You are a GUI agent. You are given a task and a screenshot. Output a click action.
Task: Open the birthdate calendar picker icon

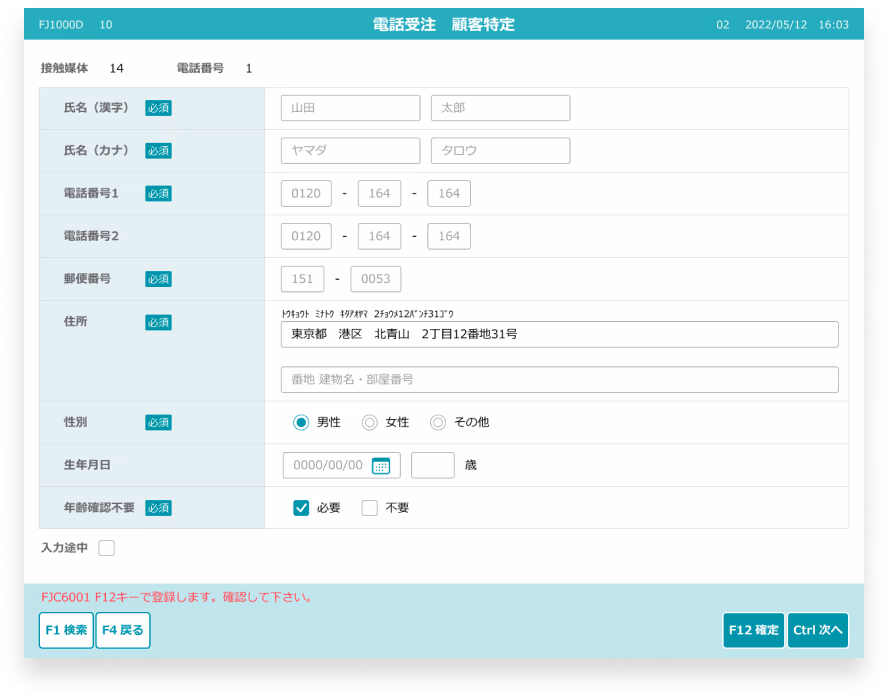pyautogui.click(x=381, y=466)
